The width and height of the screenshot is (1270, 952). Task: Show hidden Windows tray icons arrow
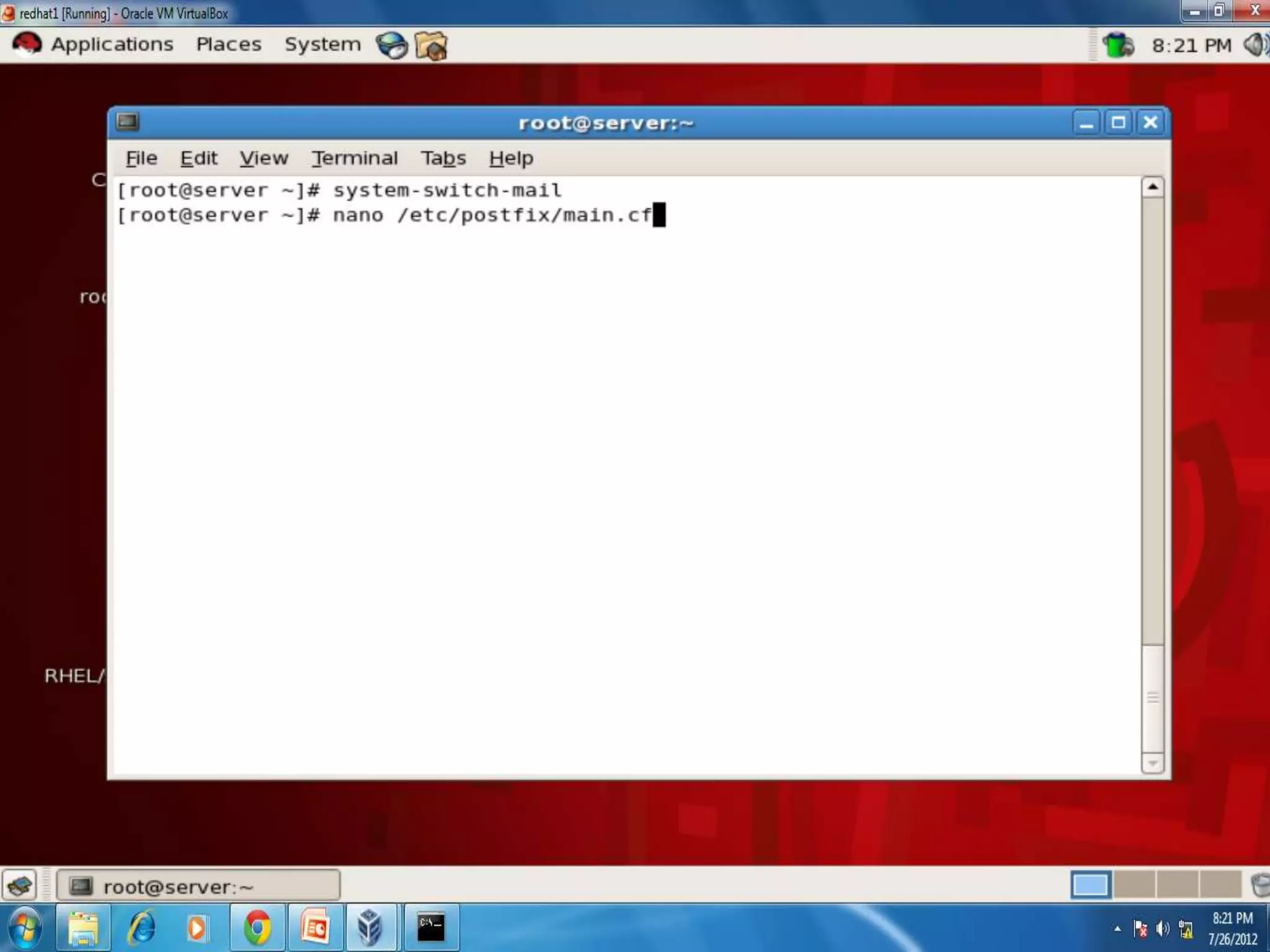coord(1117,928)
